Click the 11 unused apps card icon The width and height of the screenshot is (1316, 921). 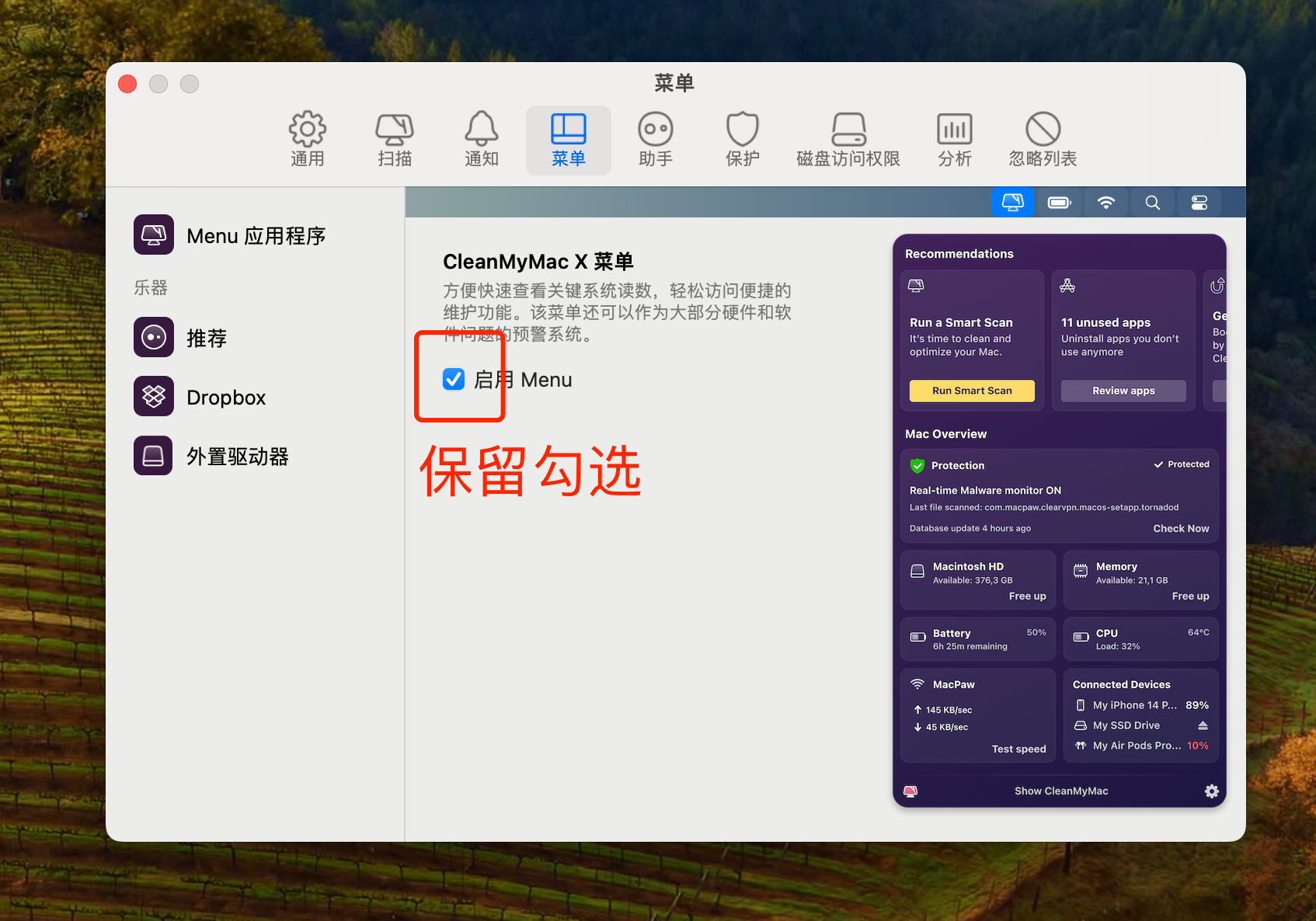click(x=1067, y=286)
